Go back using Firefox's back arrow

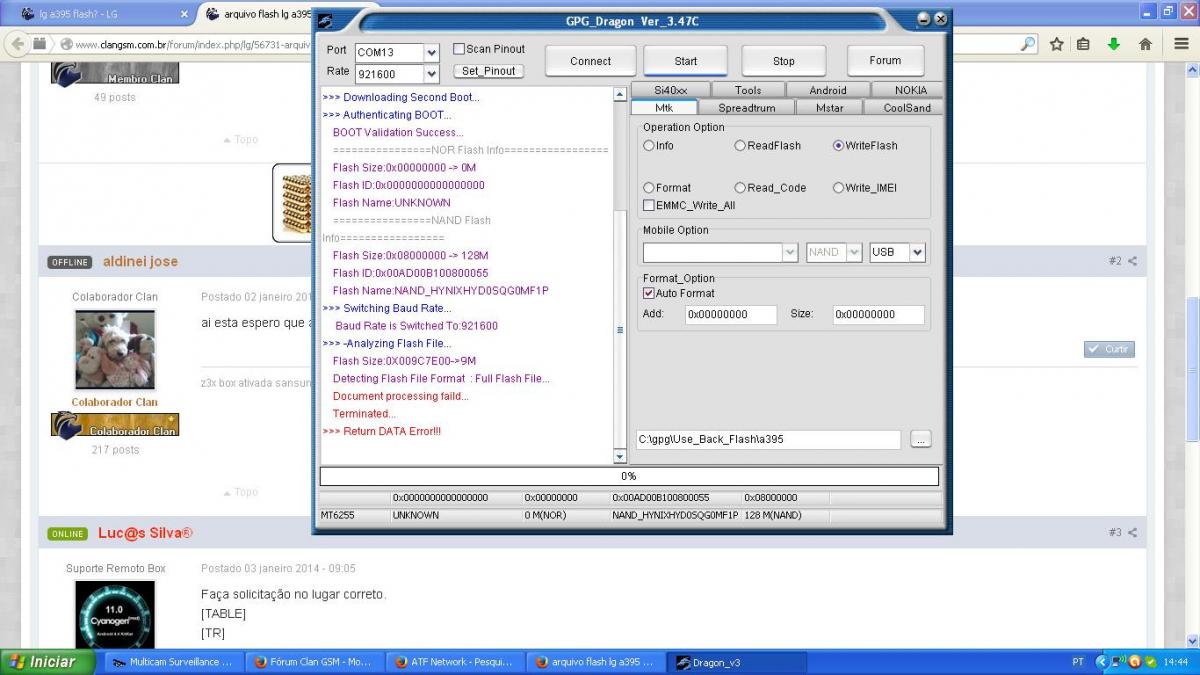[17, 44]
